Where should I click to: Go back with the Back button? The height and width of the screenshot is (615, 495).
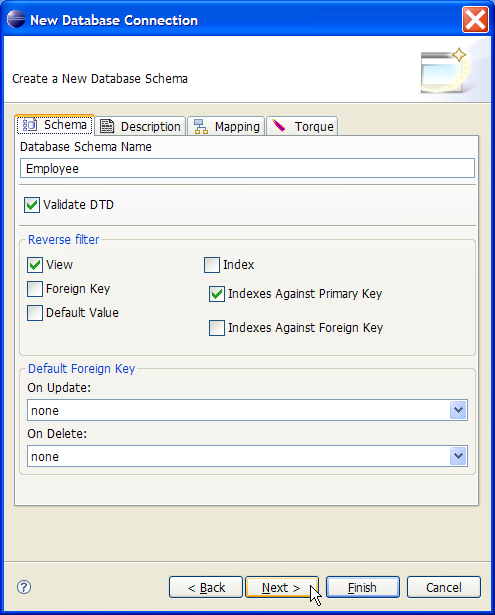pos(206,587)
